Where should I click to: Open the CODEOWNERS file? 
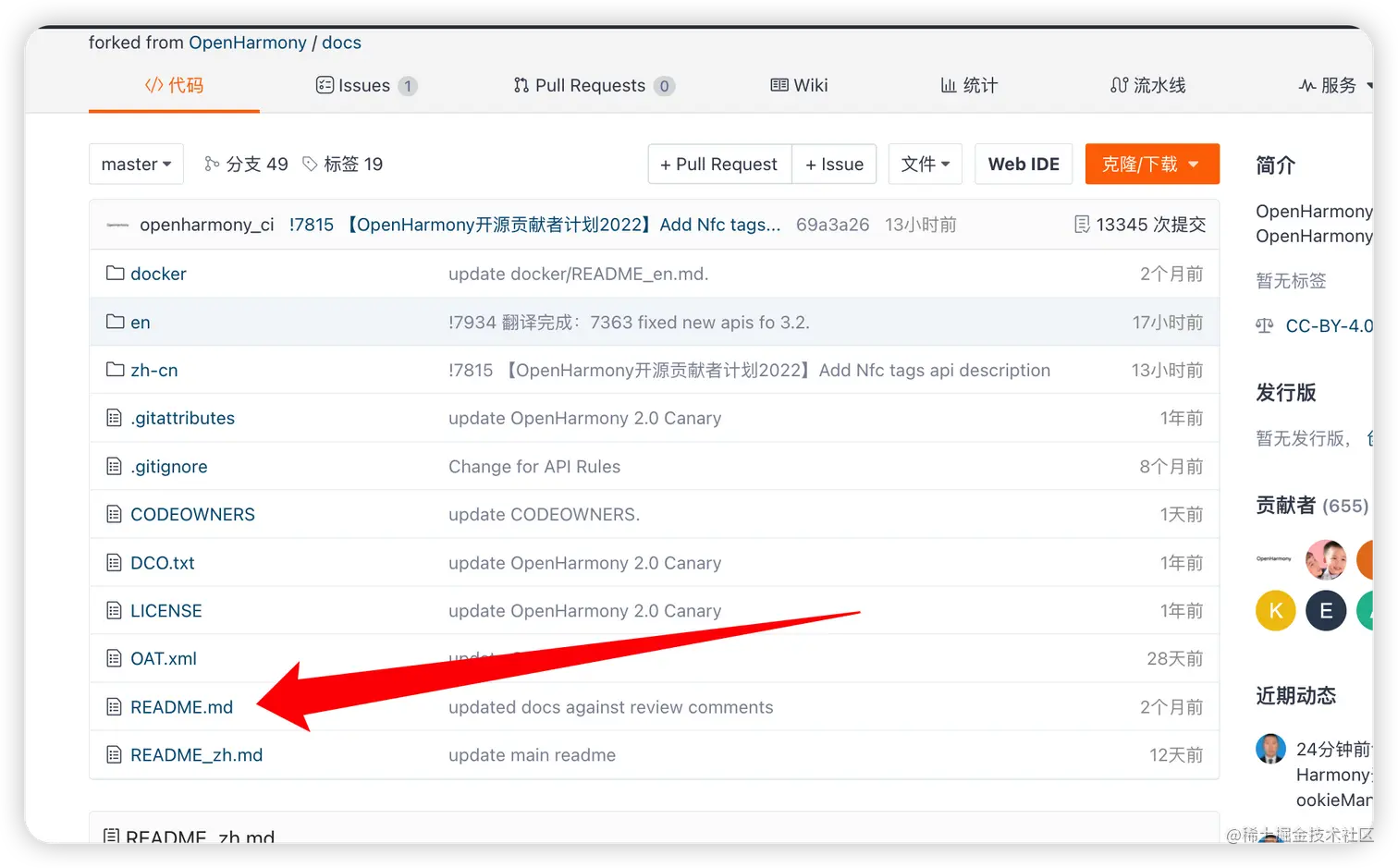192,514
